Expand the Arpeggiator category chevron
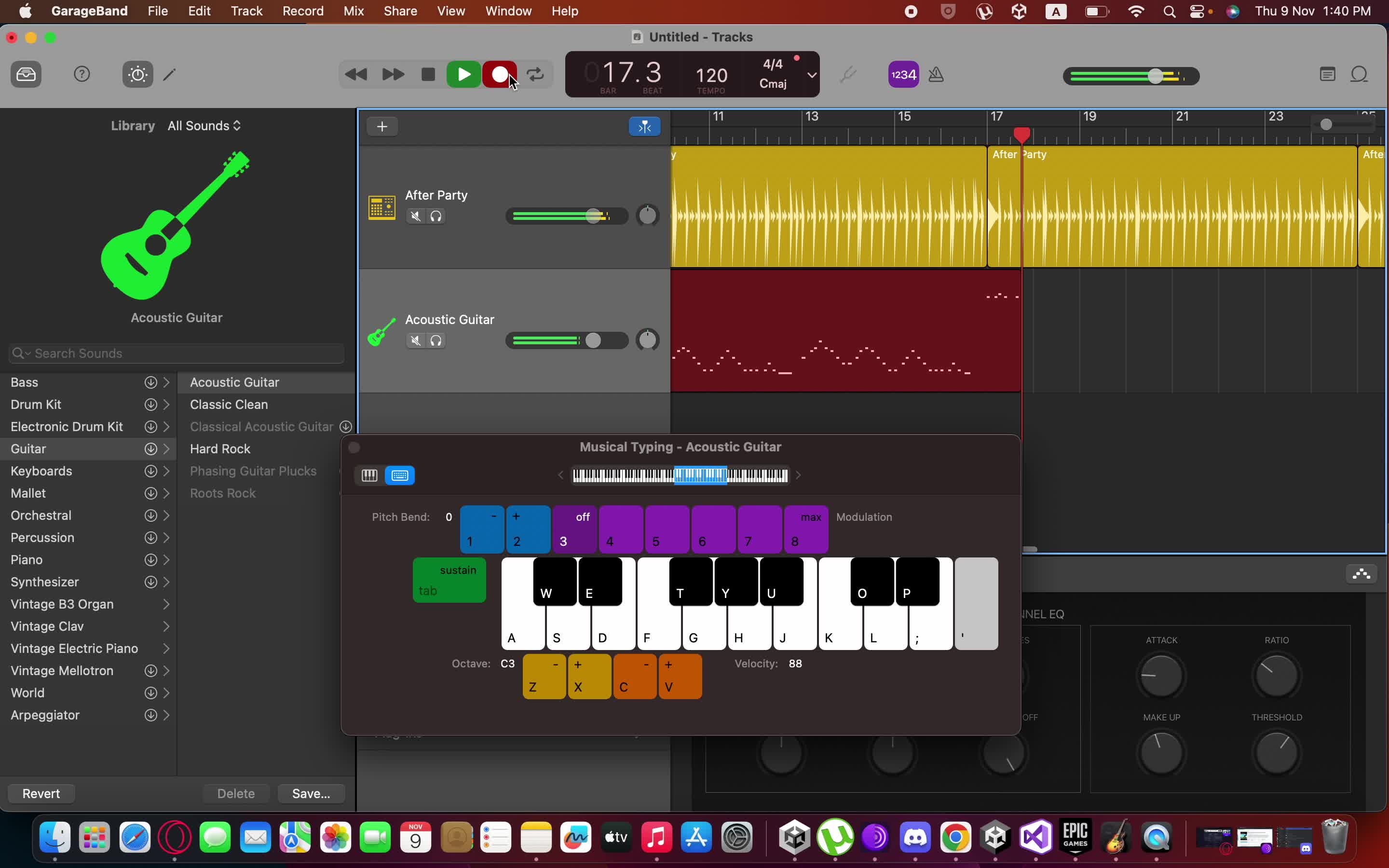Viewport: 1389px width, 868px height. [x=166, y=715]
